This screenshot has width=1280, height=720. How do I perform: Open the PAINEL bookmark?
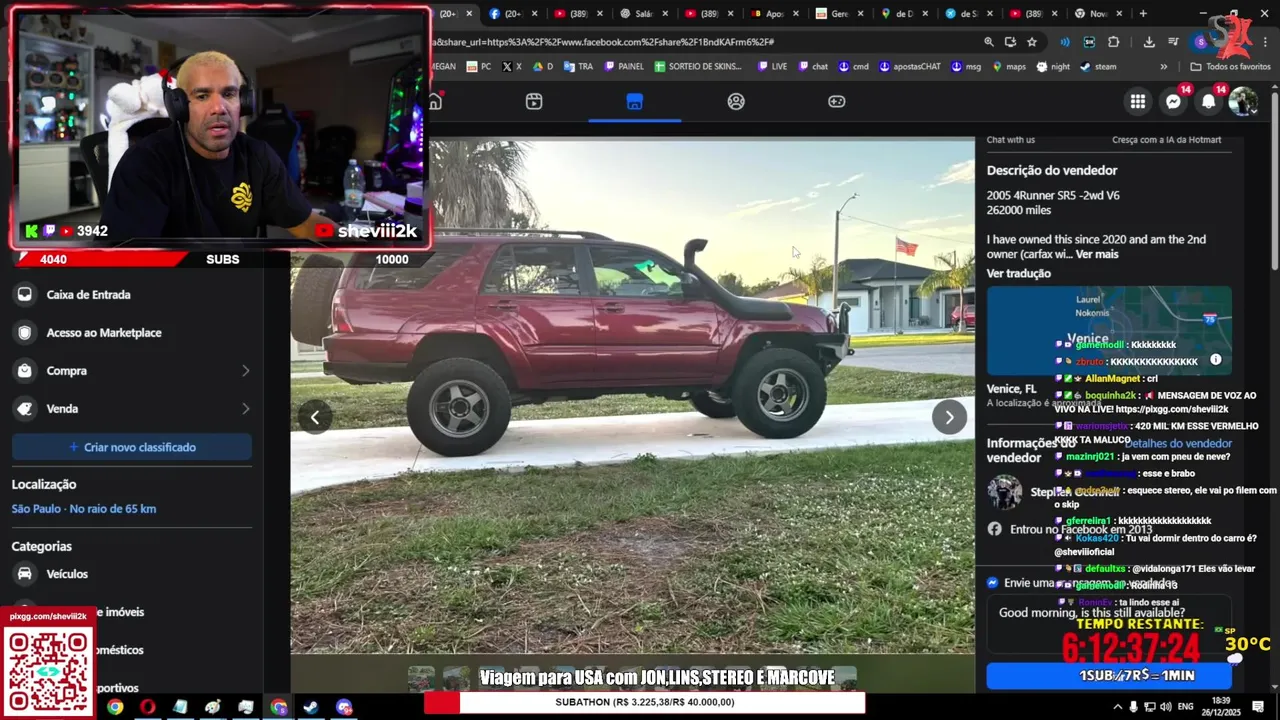(x=624, y=67)
